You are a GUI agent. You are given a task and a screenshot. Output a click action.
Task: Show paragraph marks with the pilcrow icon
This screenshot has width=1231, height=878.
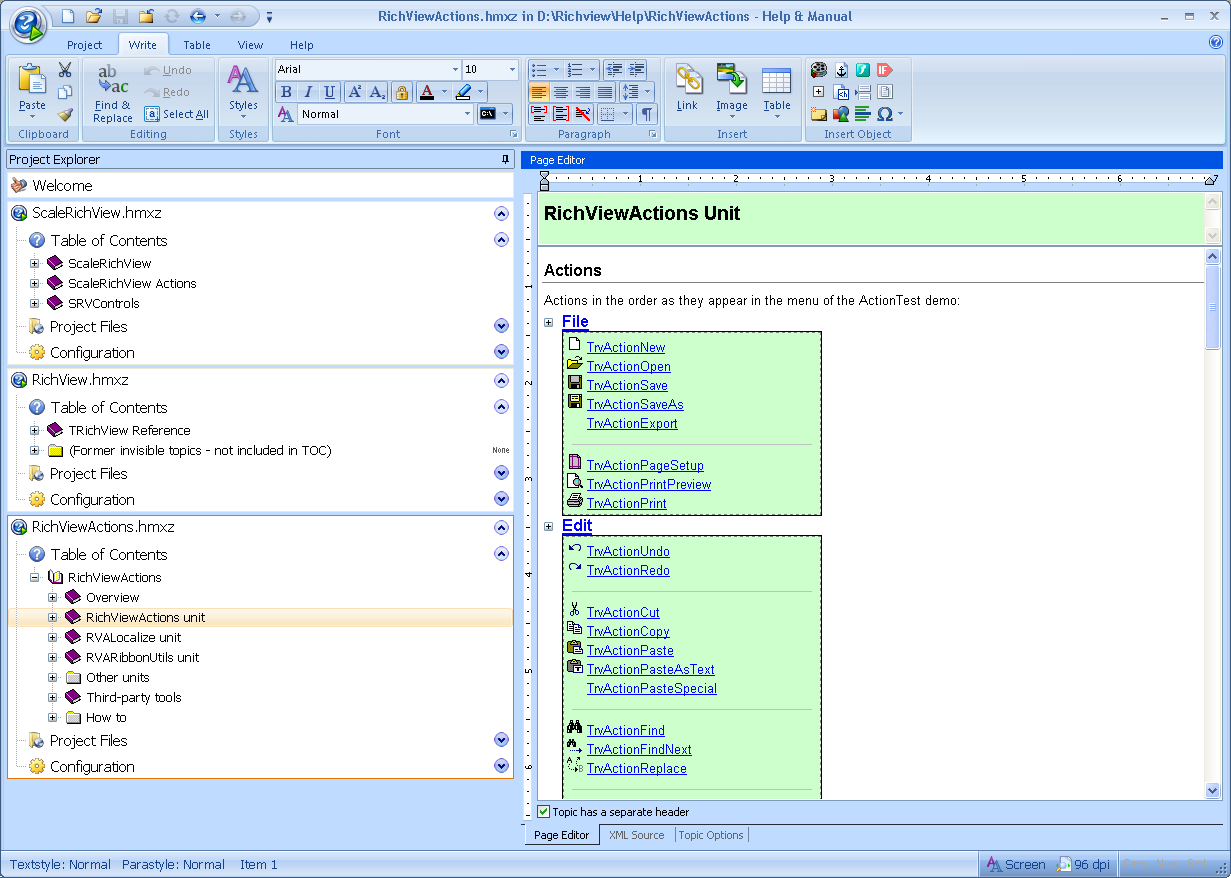point(647,114)
